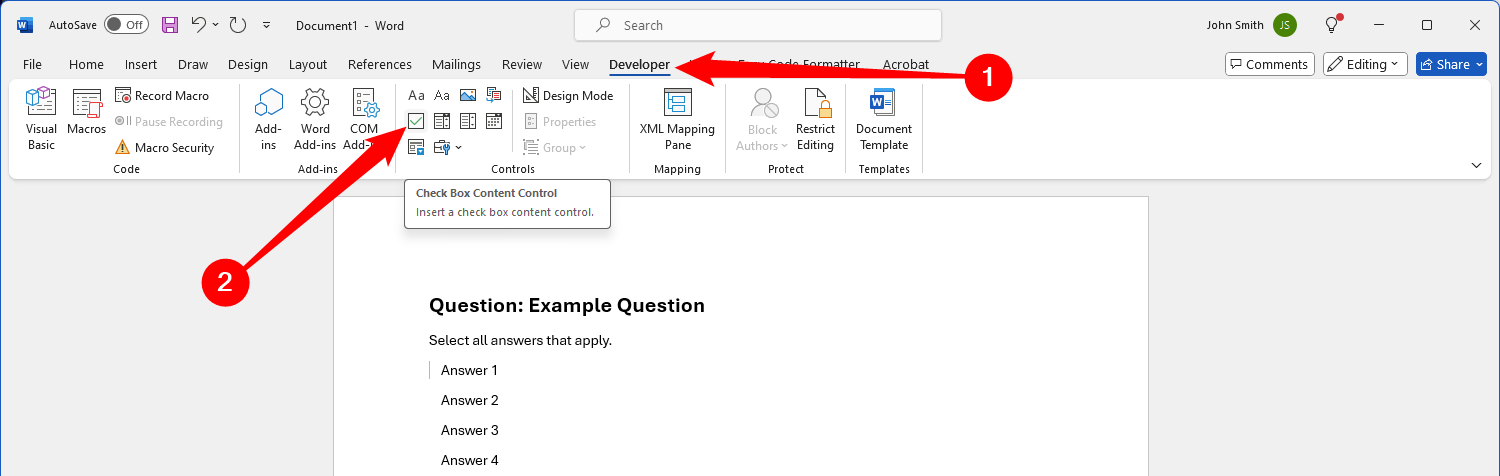
Task: Open Undo history dropdown arrow
Action: [x=216, y=25]
